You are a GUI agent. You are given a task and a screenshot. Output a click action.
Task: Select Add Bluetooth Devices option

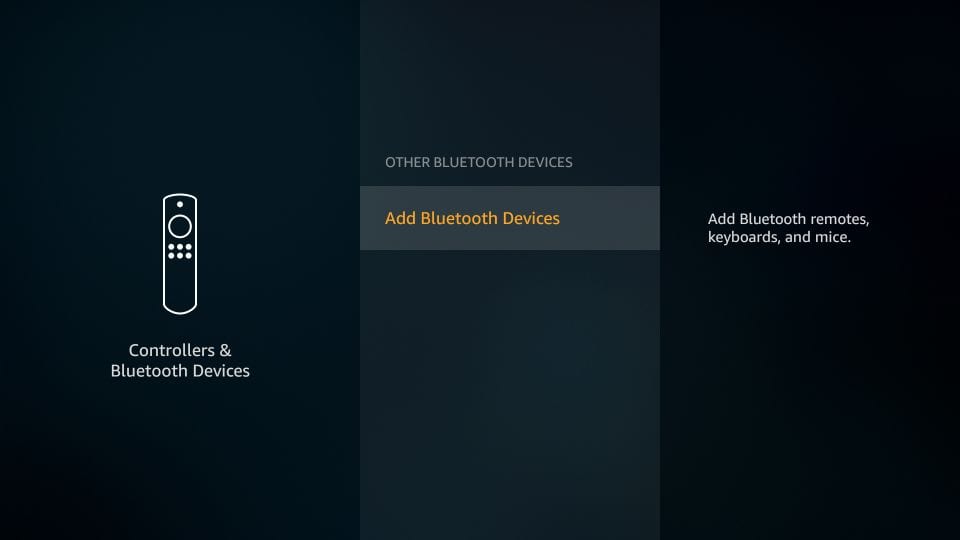click(509, 218)
